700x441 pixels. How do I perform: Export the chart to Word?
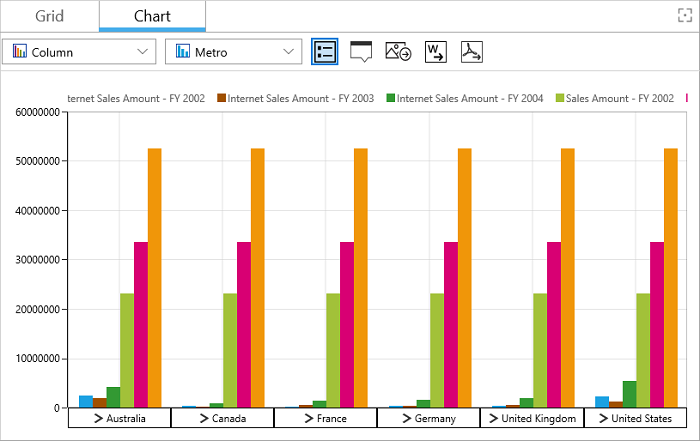(435, 52)
